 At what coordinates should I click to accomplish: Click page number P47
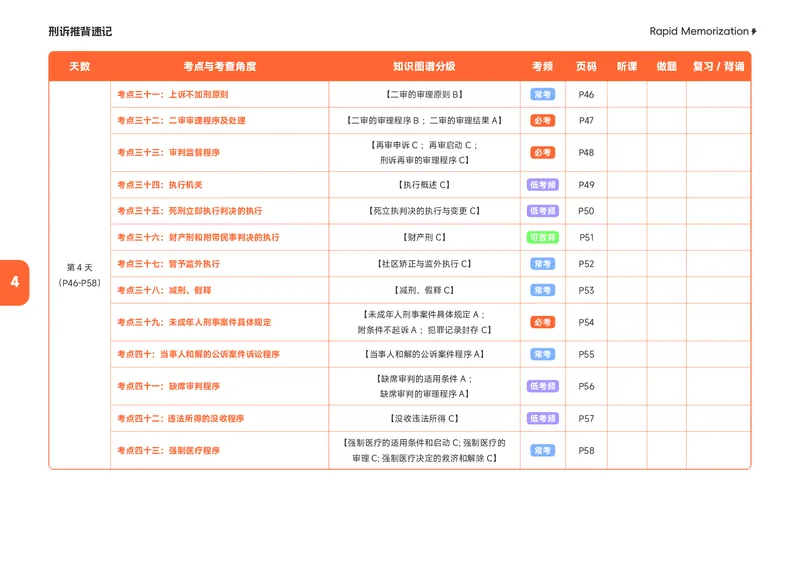pos(586,120)
